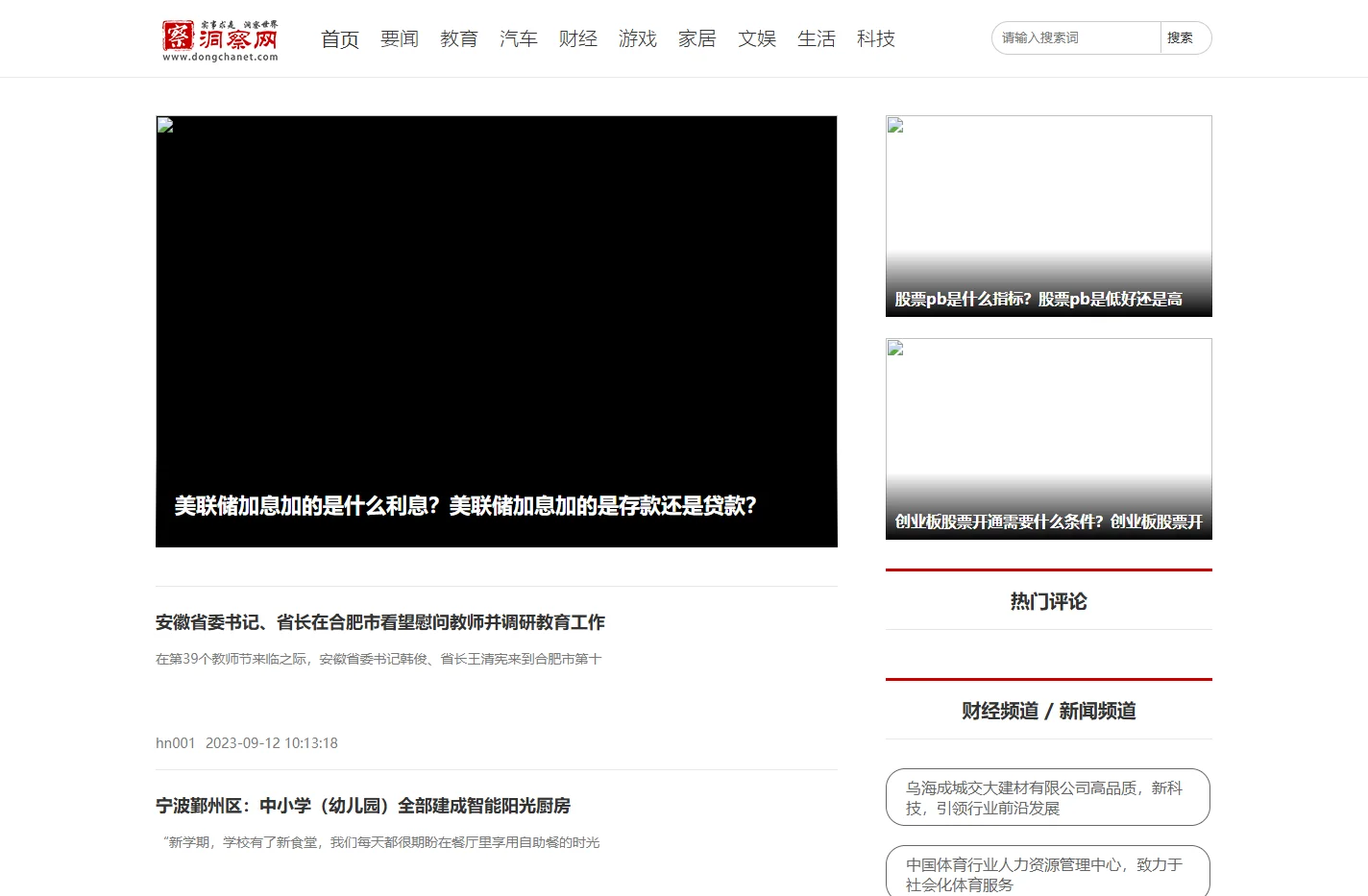Visit the 科技 section

tap(876, 39)
